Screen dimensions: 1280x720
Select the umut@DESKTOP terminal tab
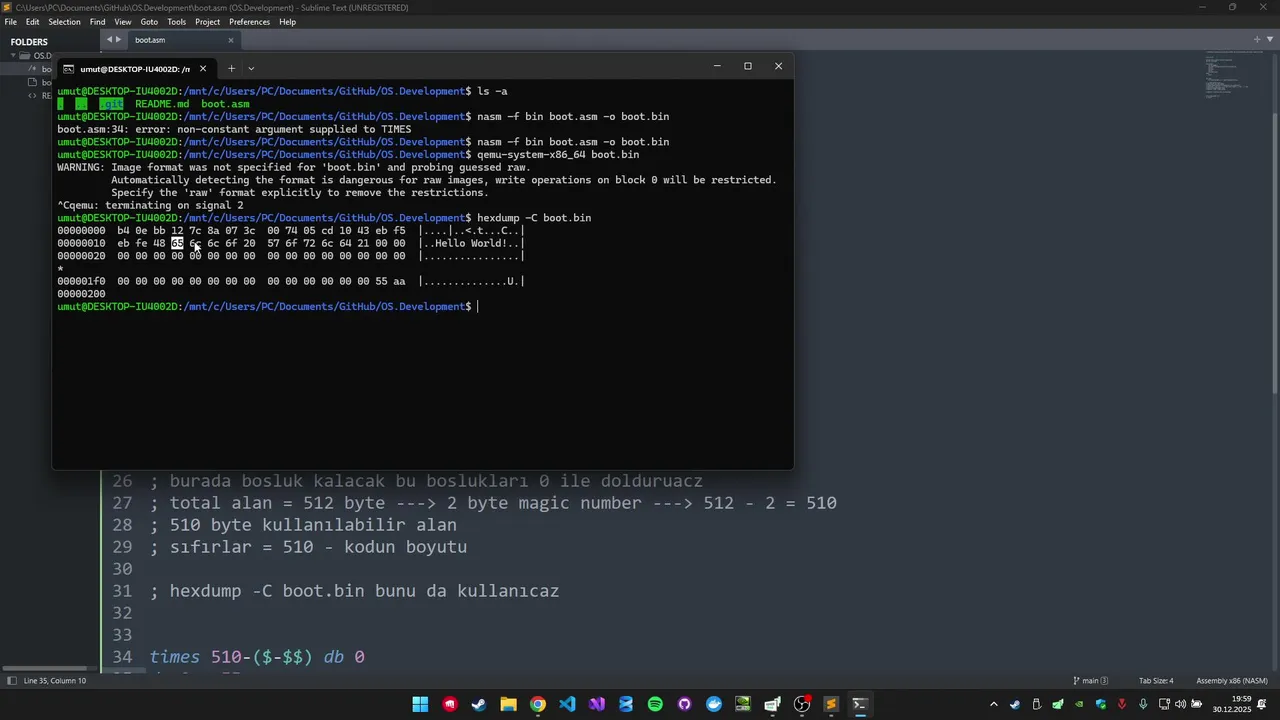click(135, 69)
